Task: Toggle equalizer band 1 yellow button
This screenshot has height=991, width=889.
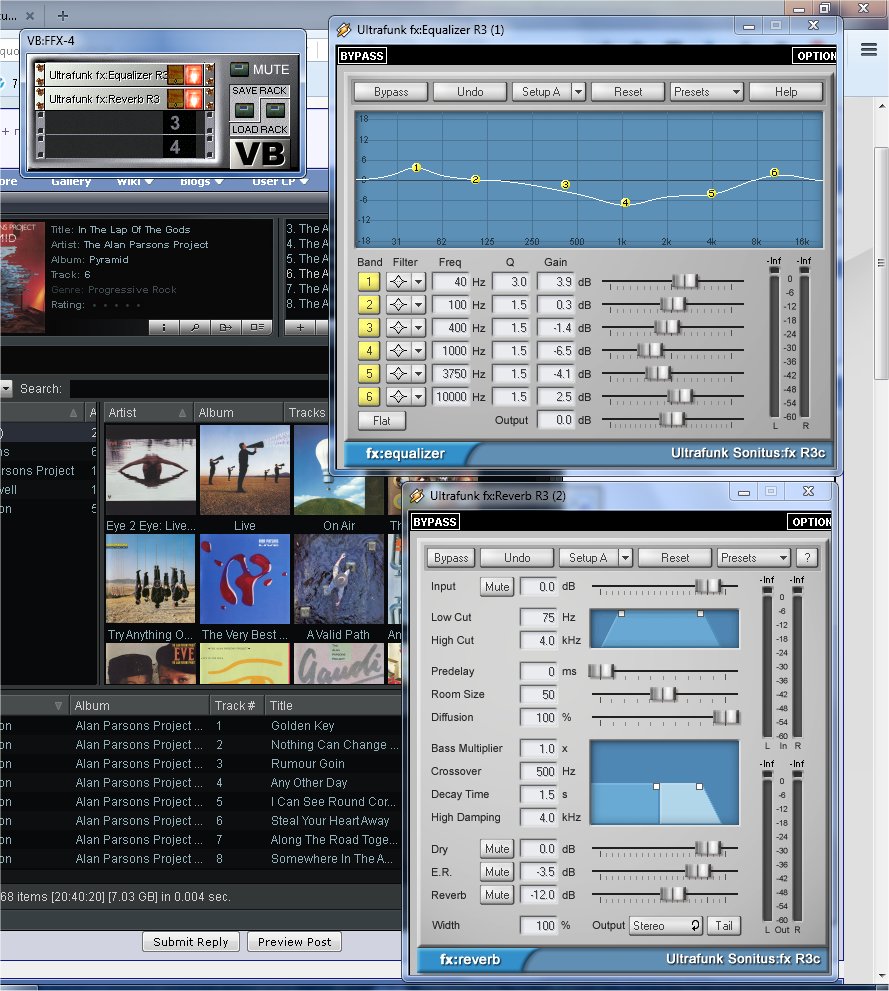Action: click(x=369, y=281)
